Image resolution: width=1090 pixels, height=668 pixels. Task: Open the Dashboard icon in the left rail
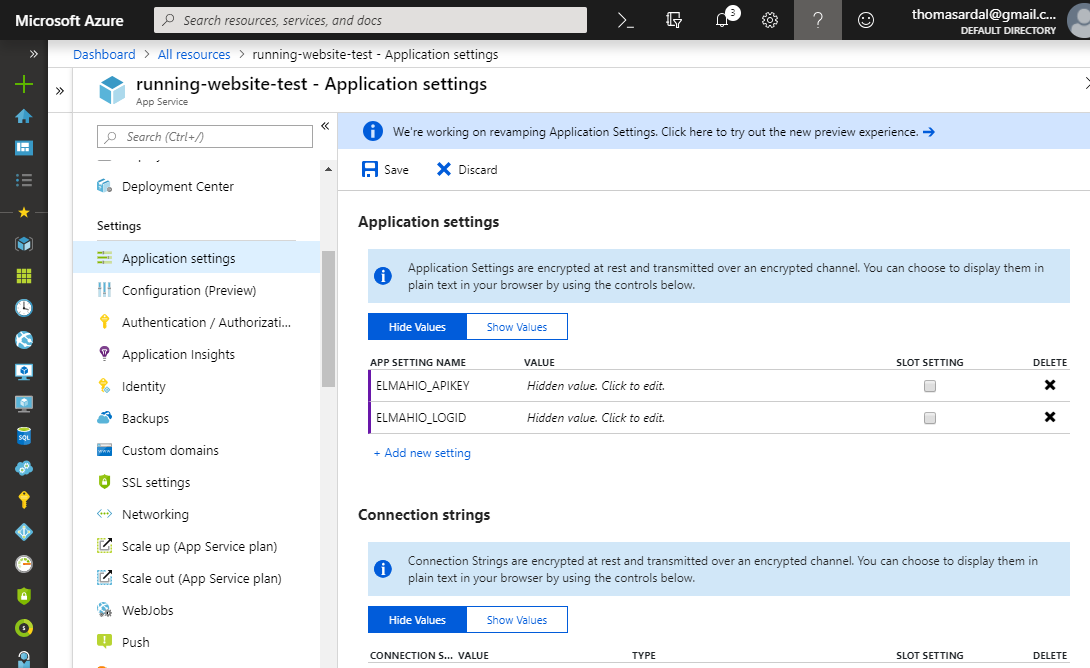(24, 148)
